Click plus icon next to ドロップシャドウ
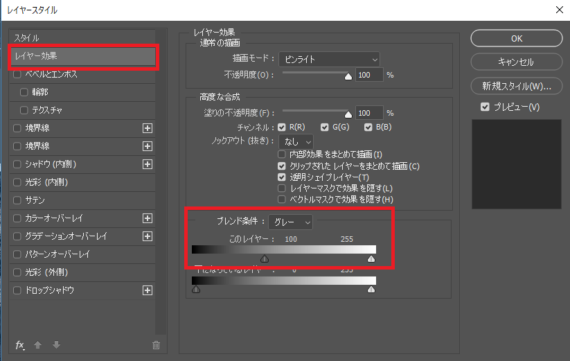 (x=147, y=290)
